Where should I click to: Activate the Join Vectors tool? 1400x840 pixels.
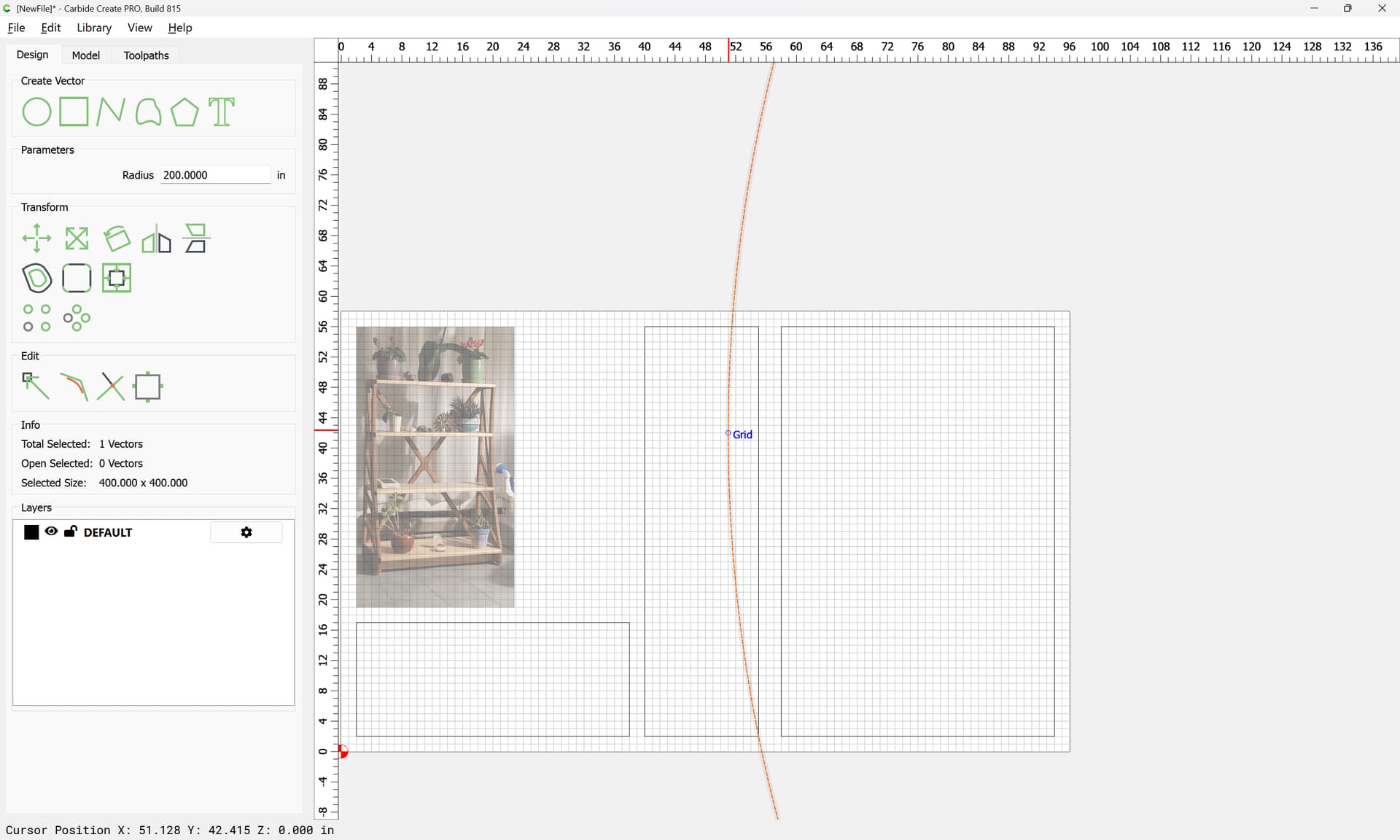tap(74, 386)
